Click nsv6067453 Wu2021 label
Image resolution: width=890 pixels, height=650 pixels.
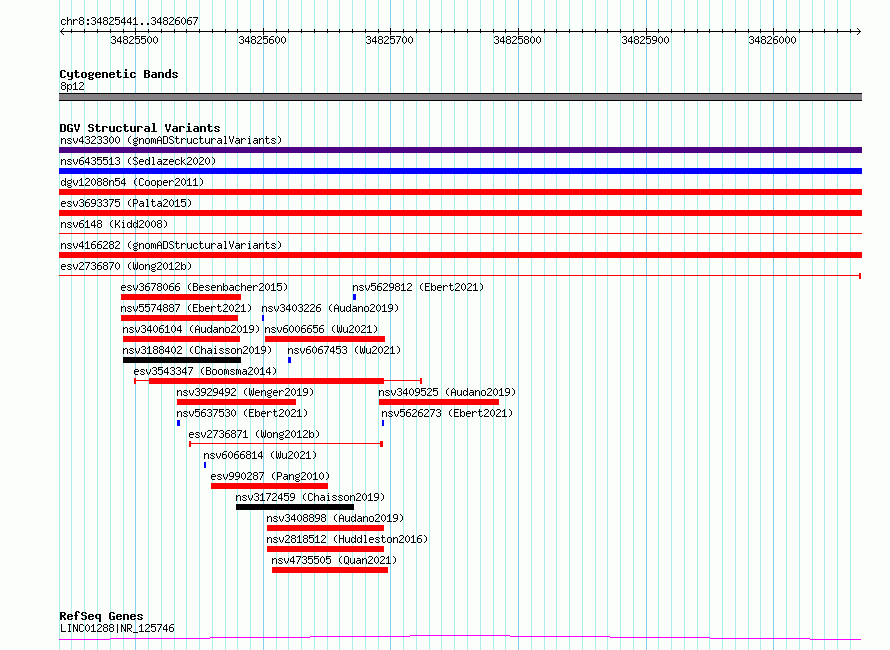344,350
